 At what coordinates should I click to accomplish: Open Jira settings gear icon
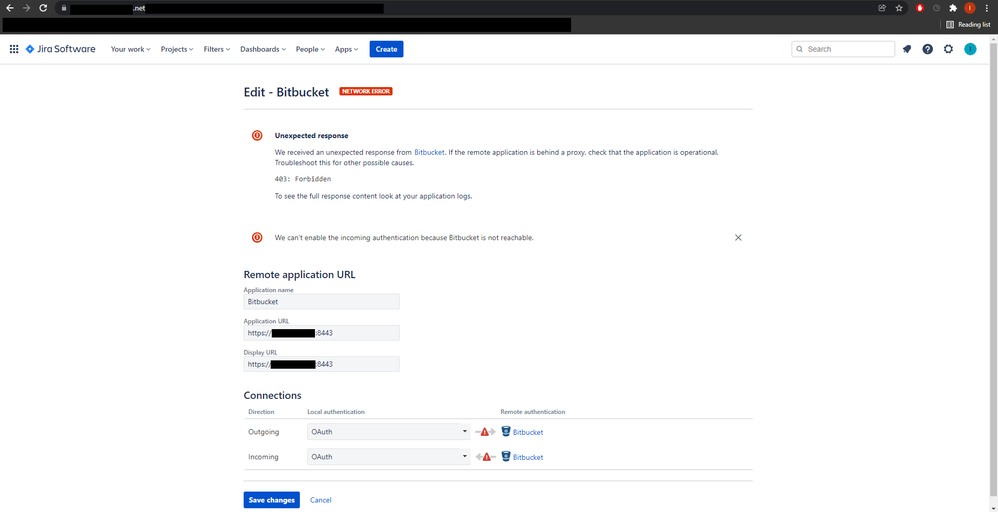click(948, 49)
